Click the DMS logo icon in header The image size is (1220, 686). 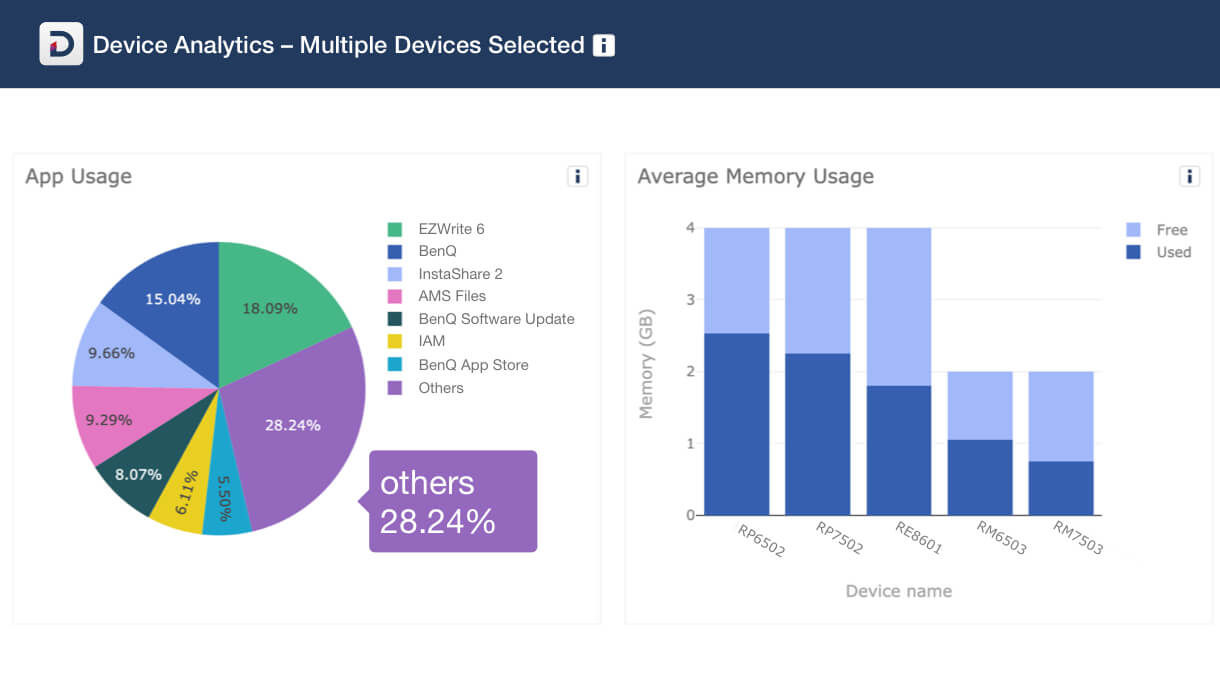61,44
